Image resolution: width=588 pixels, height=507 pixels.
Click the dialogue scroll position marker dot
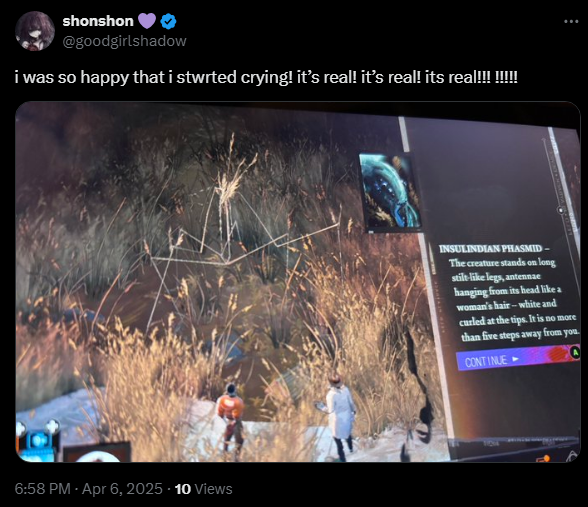click(561, 210)
